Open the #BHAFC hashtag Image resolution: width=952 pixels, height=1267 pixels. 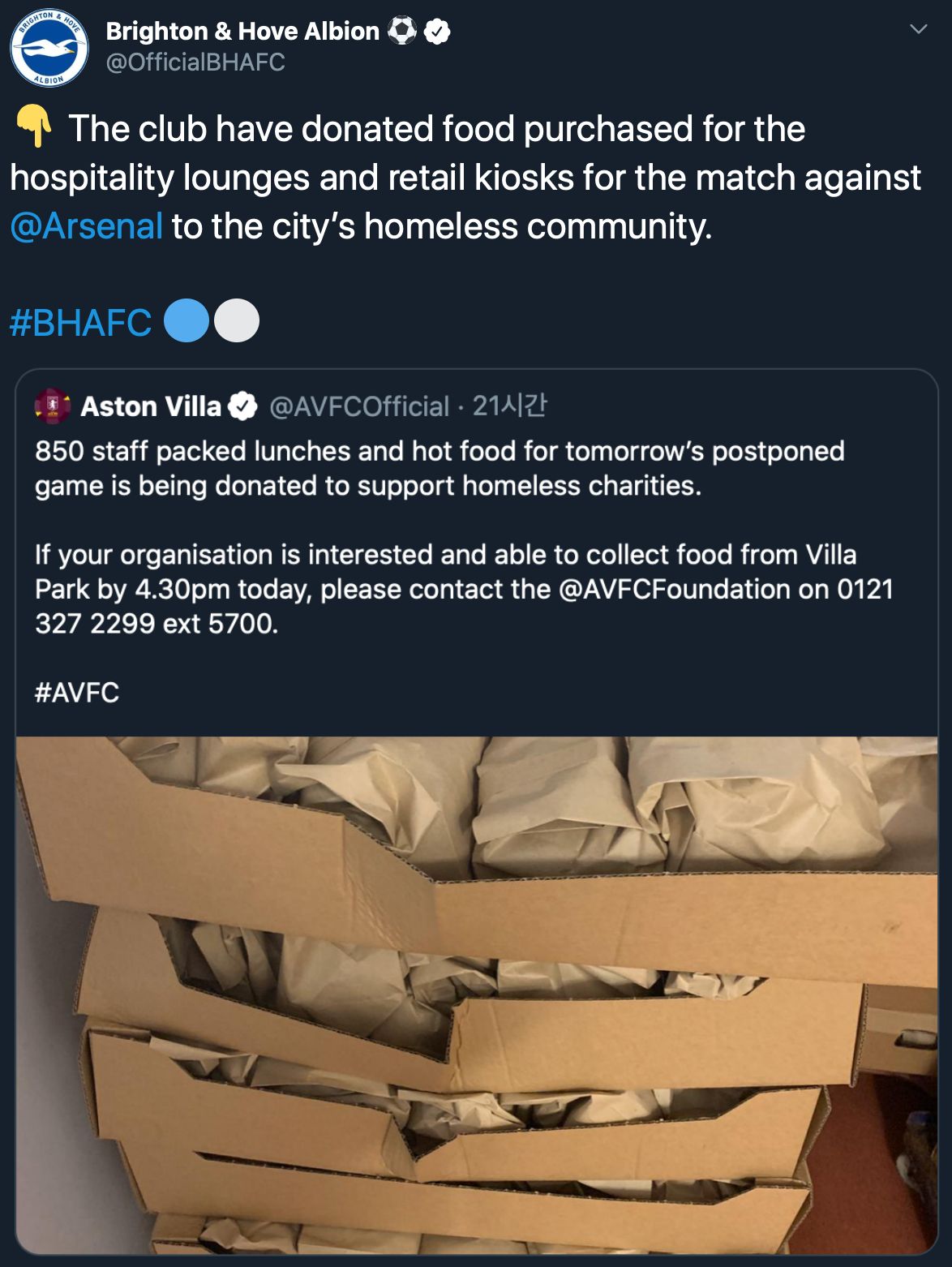(x=80, y=323)
